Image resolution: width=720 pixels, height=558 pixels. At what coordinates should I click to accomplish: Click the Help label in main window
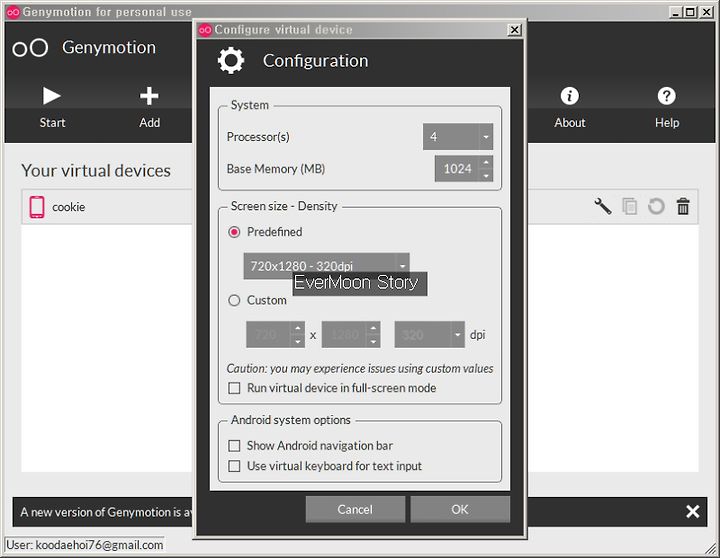667,123
